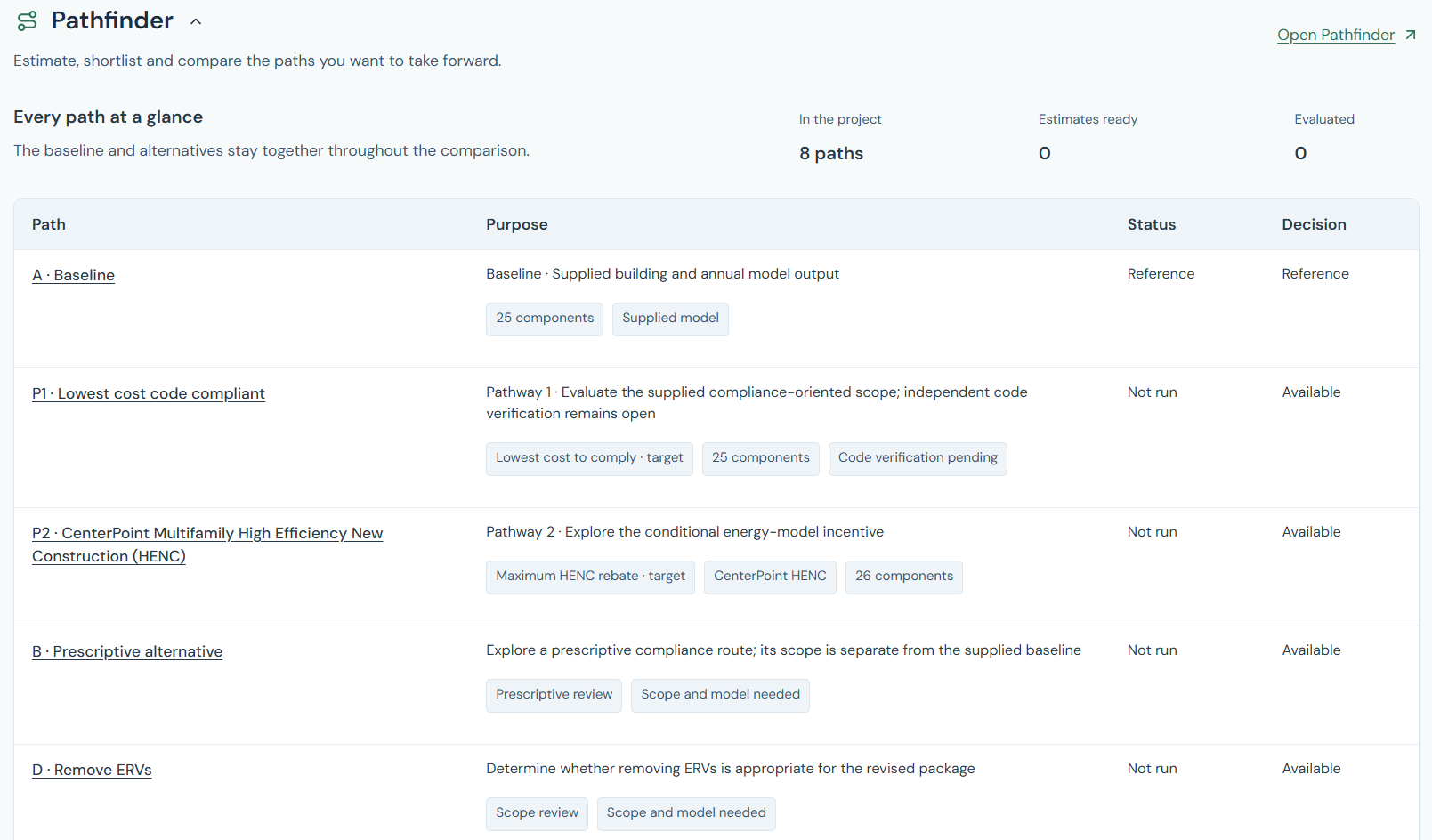Click the 'Estimates ready' label
This screenshot has width=1432, height=840.
1088,119
